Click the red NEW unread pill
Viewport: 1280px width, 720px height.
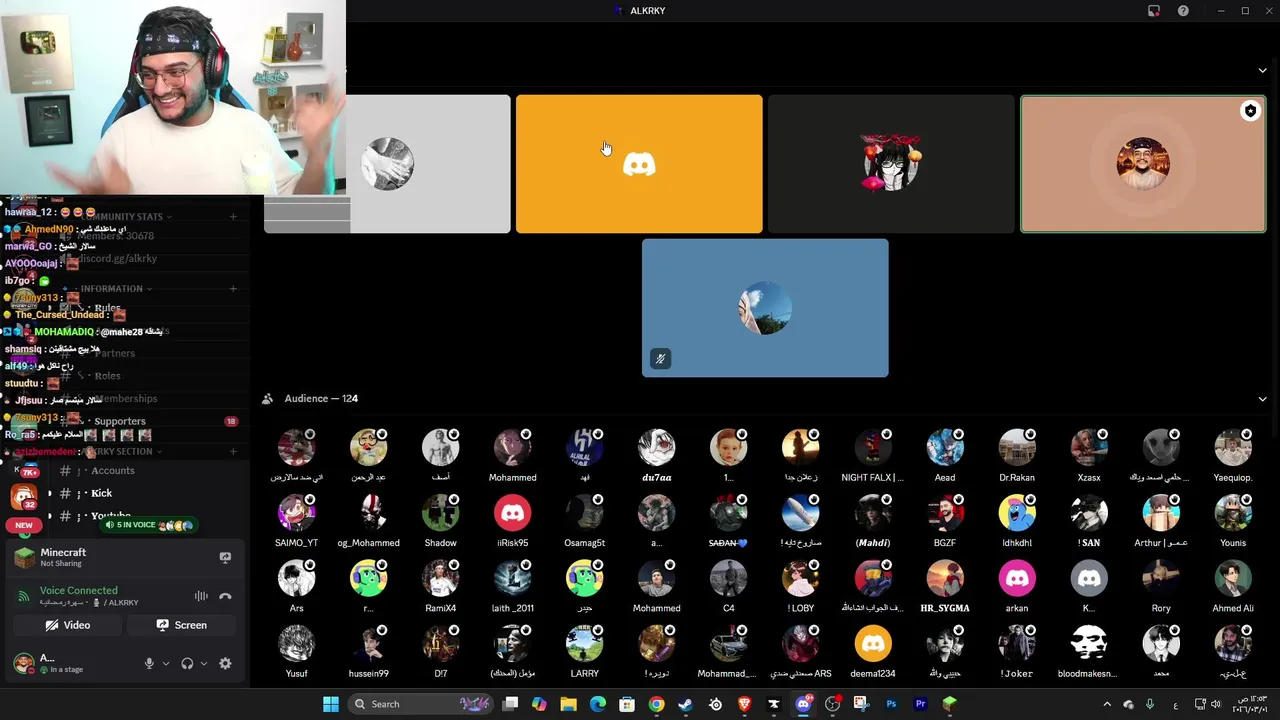coord(24,525)
